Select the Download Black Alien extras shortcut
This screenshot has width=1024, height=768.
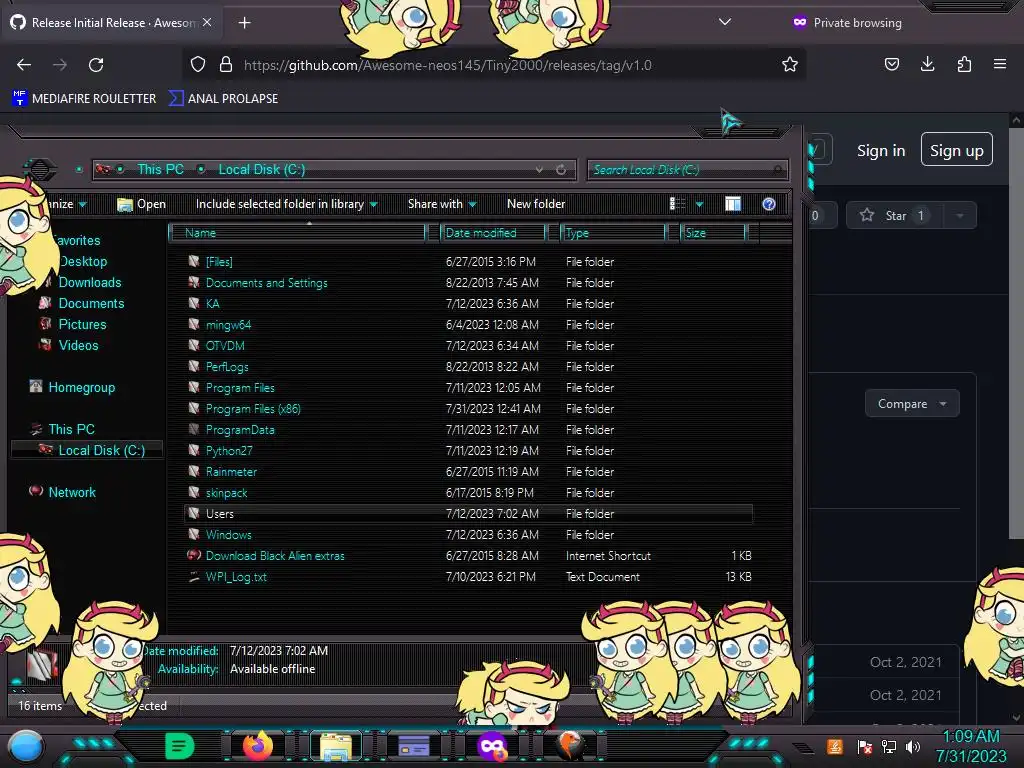(x=274, y=556)
